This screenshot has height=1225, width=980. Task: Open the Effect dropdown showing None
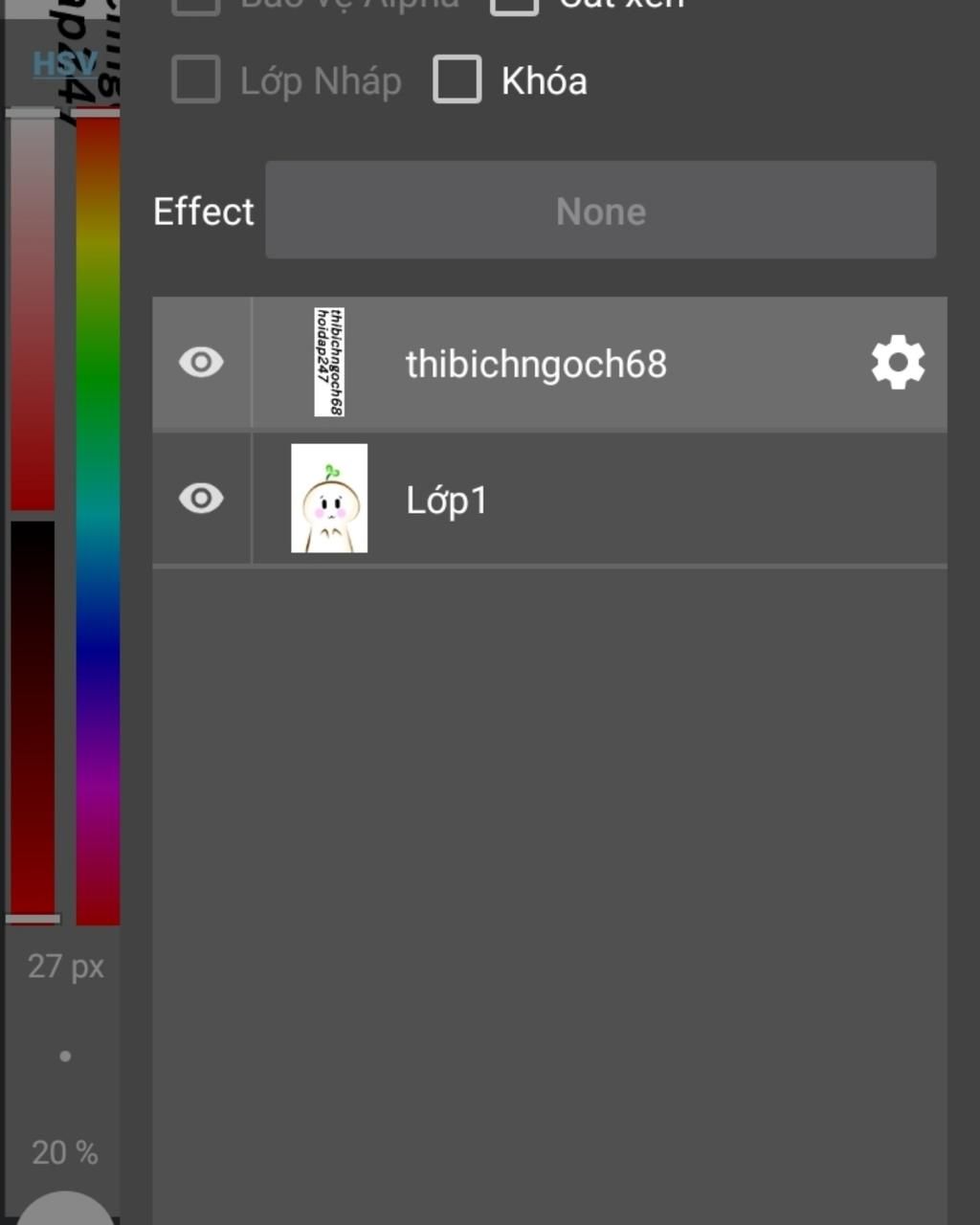pos(600,211)
